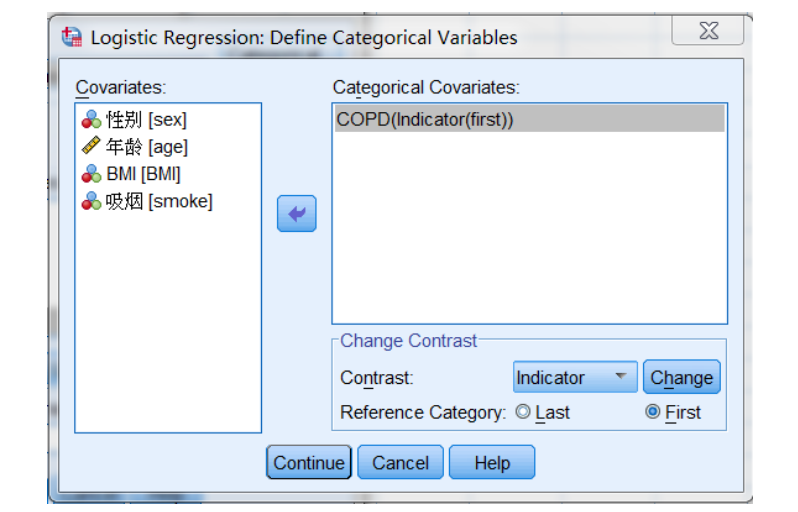The image size is (798, 512).
Task: Select First as reference category
Action: (x=653, y=412)
